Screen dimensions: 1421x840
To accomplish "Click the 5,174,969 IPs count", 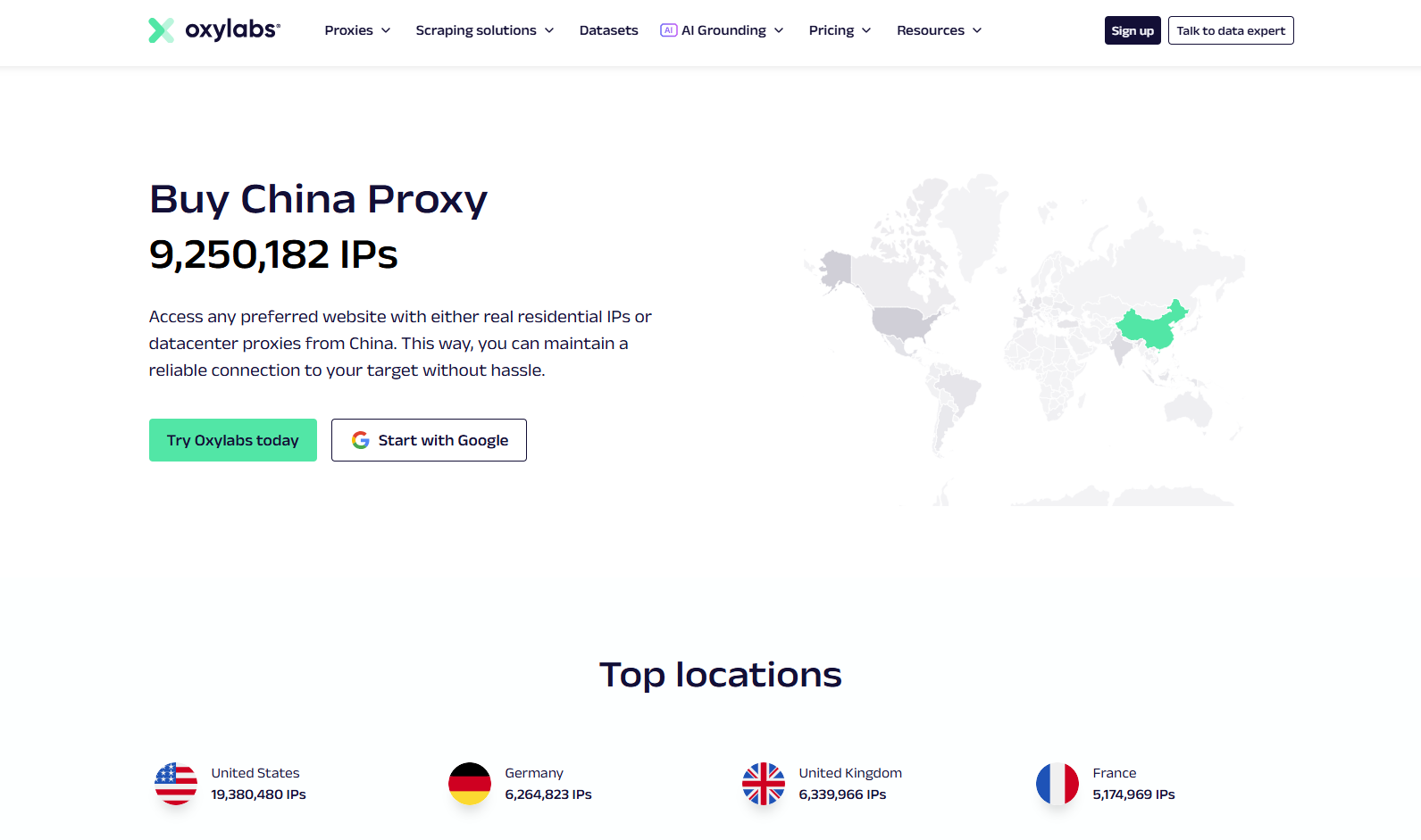I will pos(1134,794).
